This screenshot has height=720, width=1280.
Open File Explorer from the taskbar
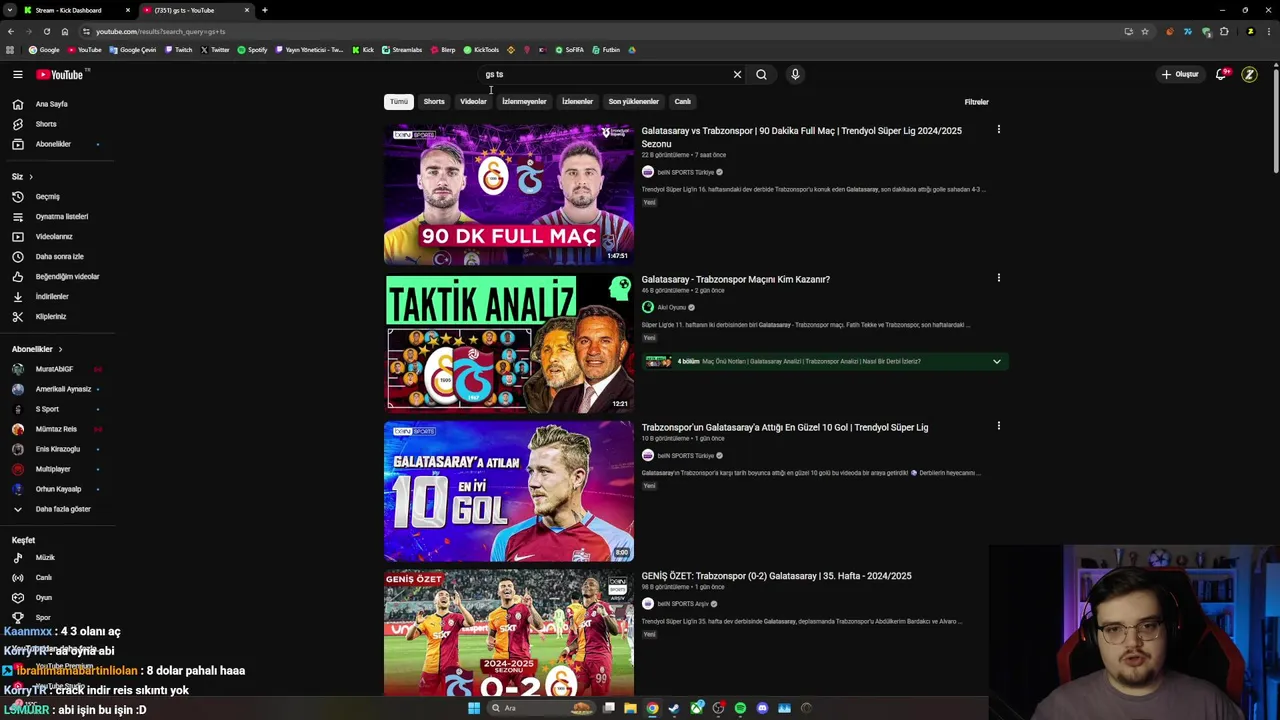(630, 708)
